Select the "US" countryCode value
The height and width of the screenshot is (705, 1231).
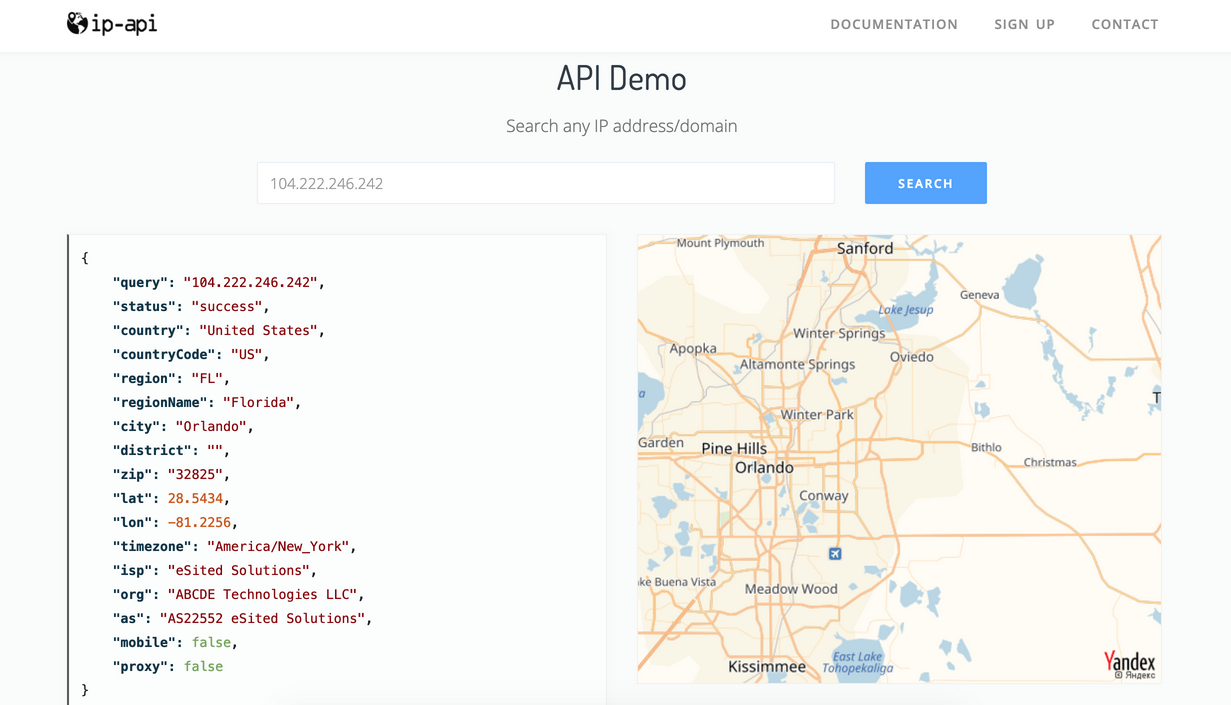(247, 354)
